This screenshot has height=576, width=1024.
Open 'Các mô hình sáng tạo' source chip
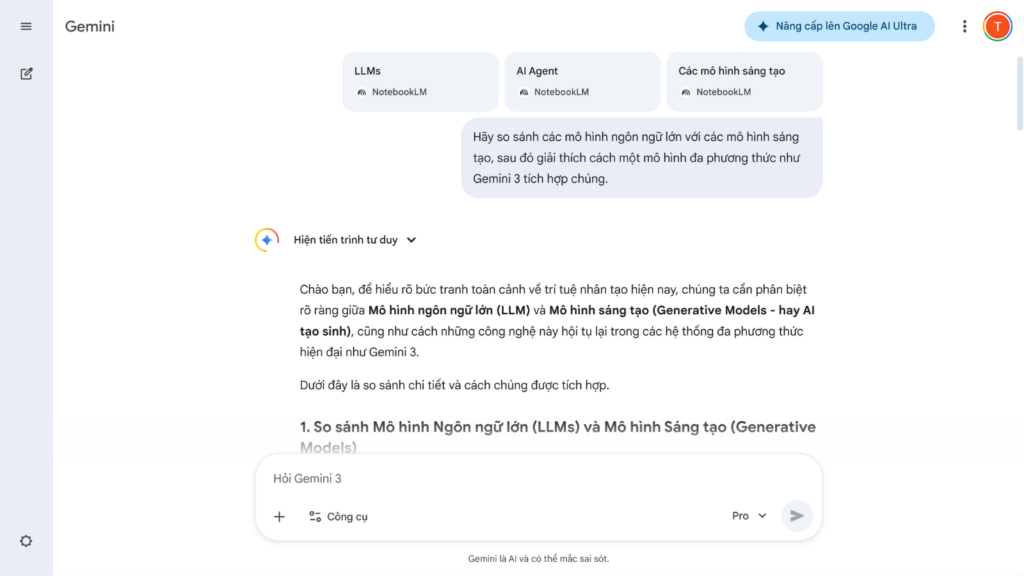pyautogui.click(x=744, y=81)
